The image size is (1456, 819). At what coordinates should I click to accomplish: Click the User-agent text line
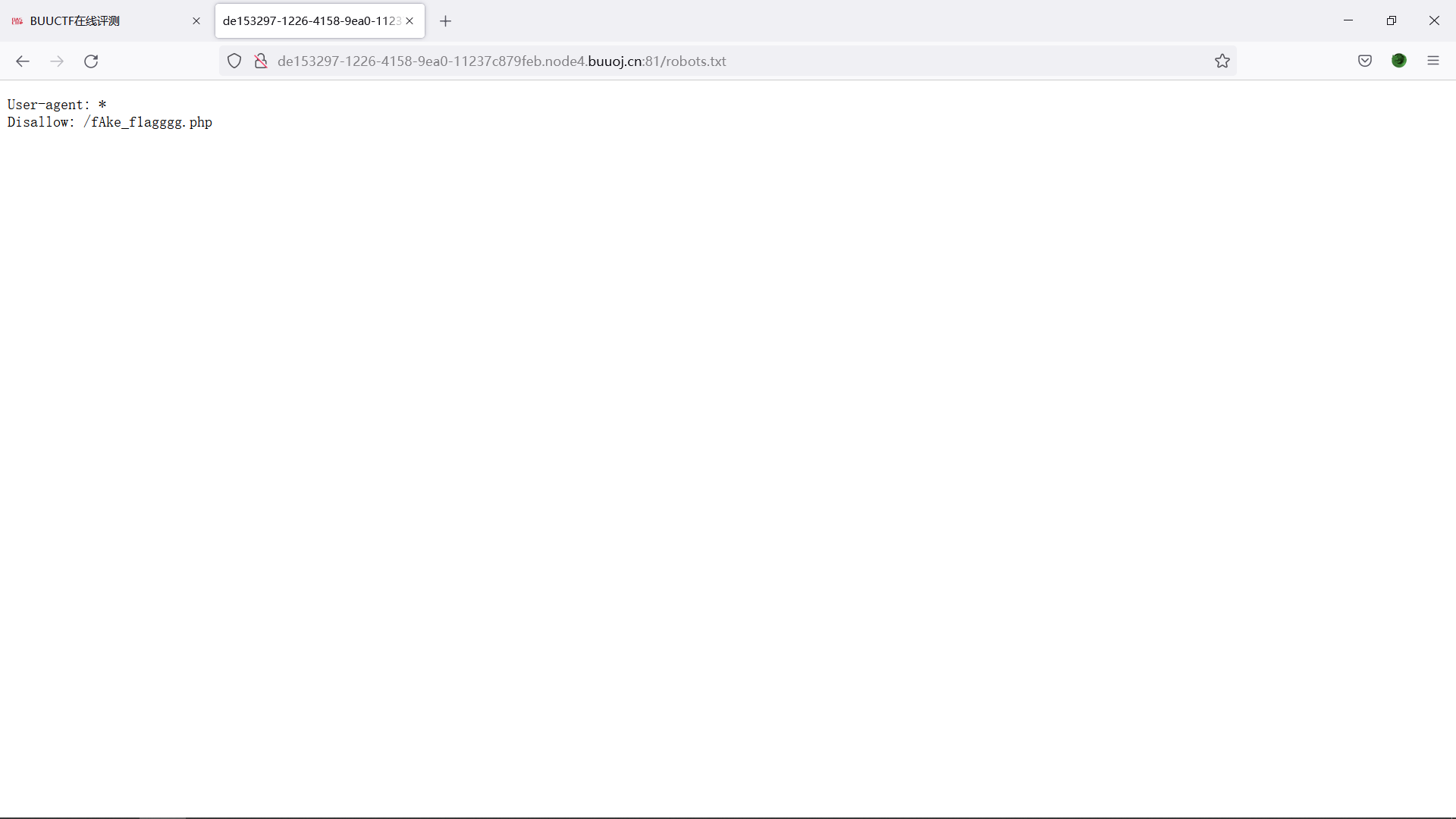click(x=57, y=105)
